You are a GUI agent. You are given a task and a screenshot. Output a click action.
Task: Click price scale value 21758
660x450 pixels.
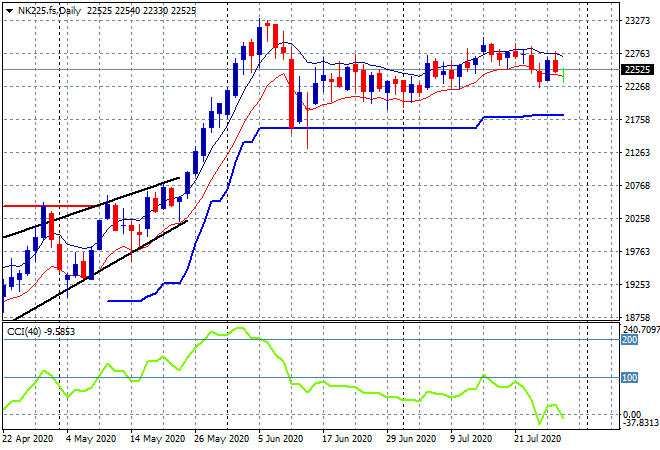[x=637, y=120]
